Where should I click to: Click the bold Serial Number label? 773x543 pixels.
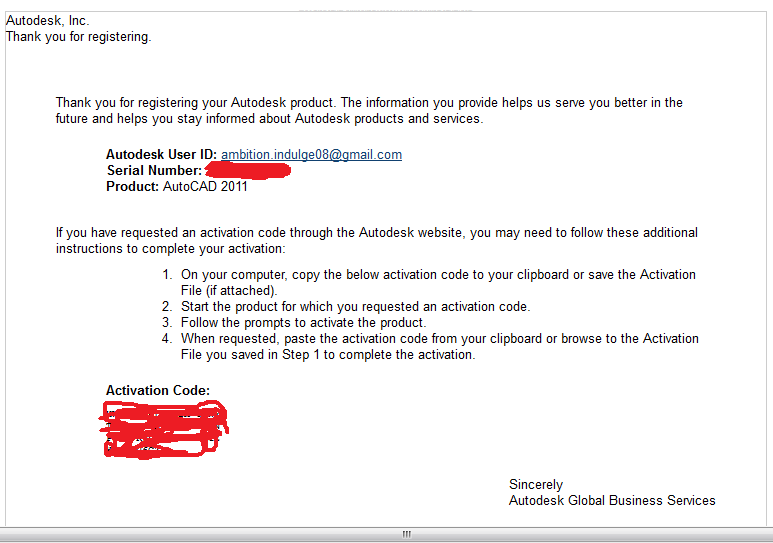tap(154, 171)
